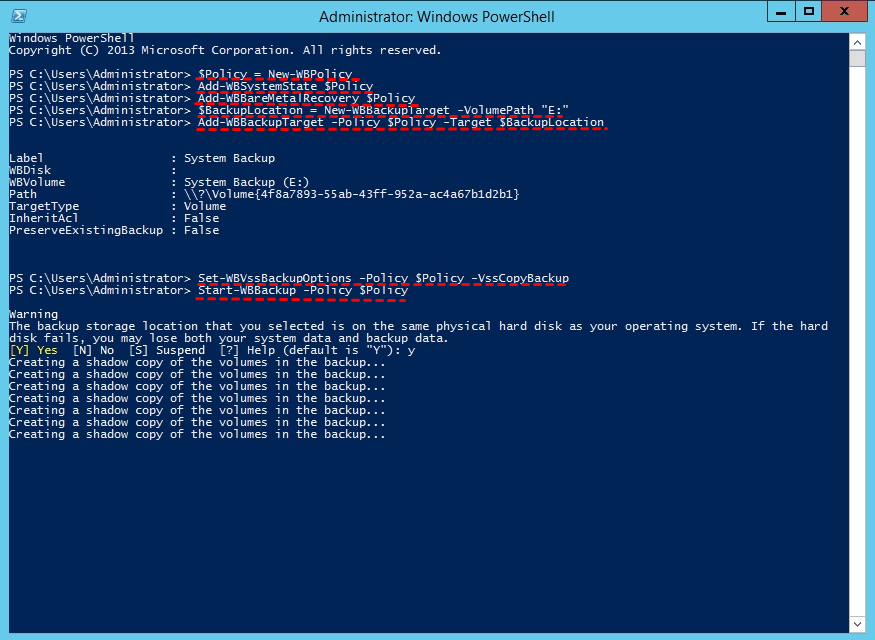This screenshot has width=875, height=640.
Task: Click the 'Add-WBBareMetalRecovery $Policy' command
Action: (x=306, y=98)
